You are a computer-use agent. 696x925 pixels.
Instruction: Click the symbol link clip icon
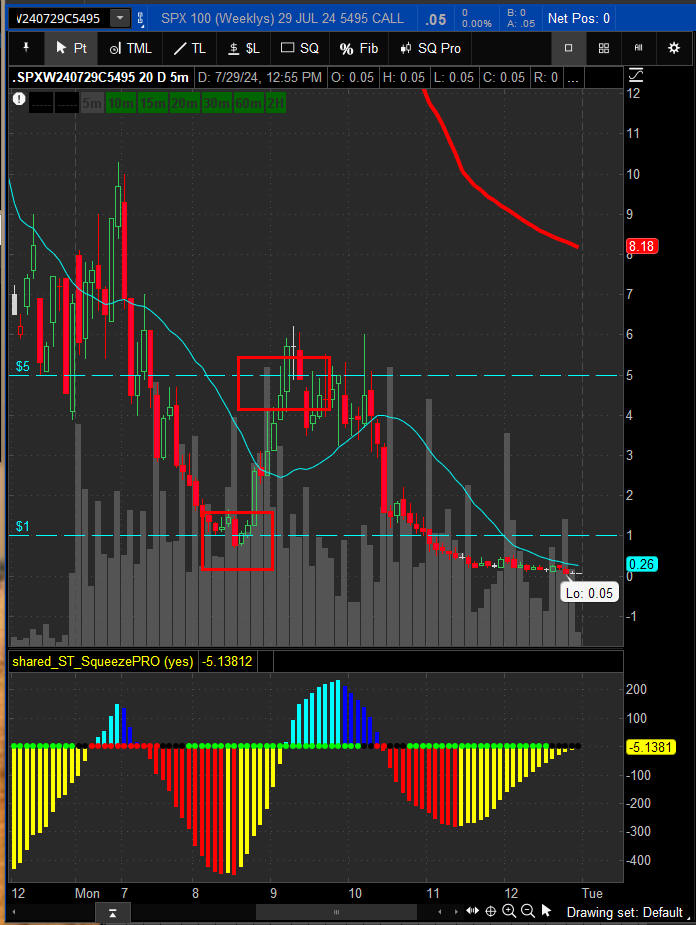[x=140, y=18]
